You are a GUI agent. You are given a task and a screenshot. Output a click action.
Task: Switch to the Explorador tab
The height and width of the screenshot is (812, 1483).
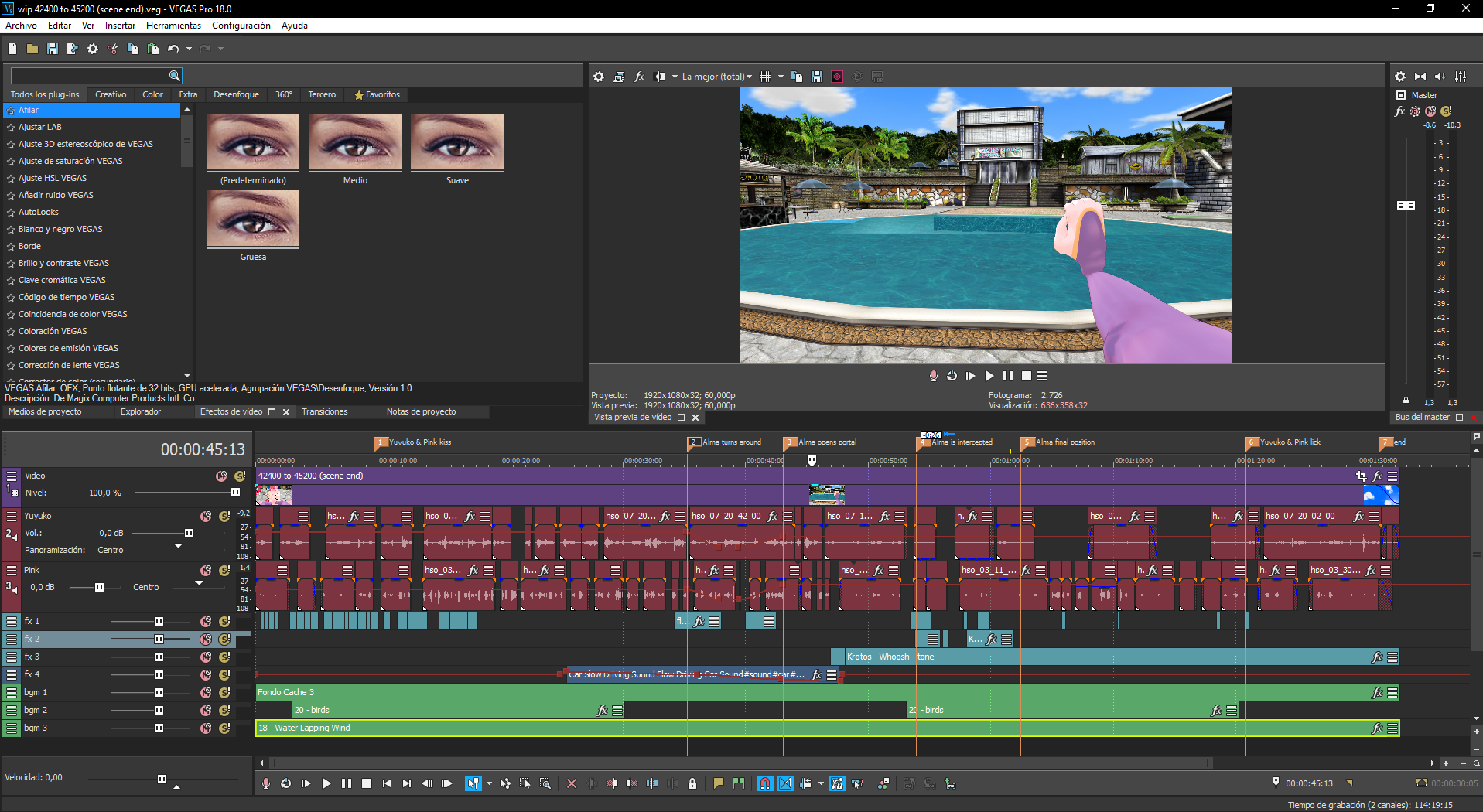[x=141, y=411]
